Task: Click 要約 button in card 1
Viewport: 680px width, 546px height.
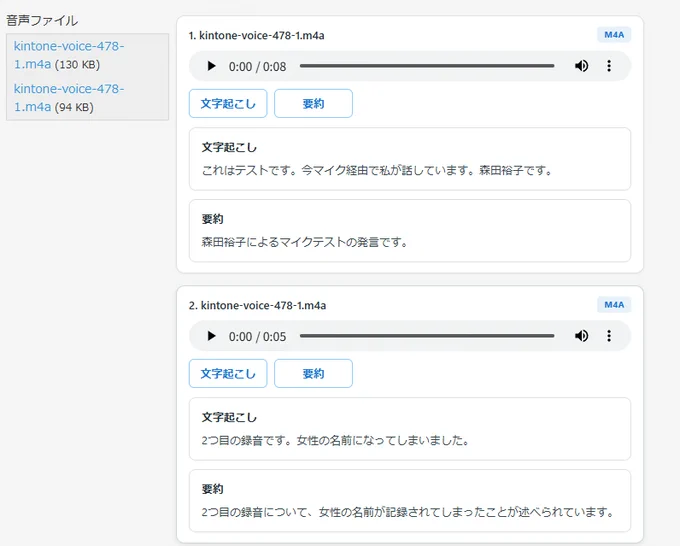Action: 314,104
